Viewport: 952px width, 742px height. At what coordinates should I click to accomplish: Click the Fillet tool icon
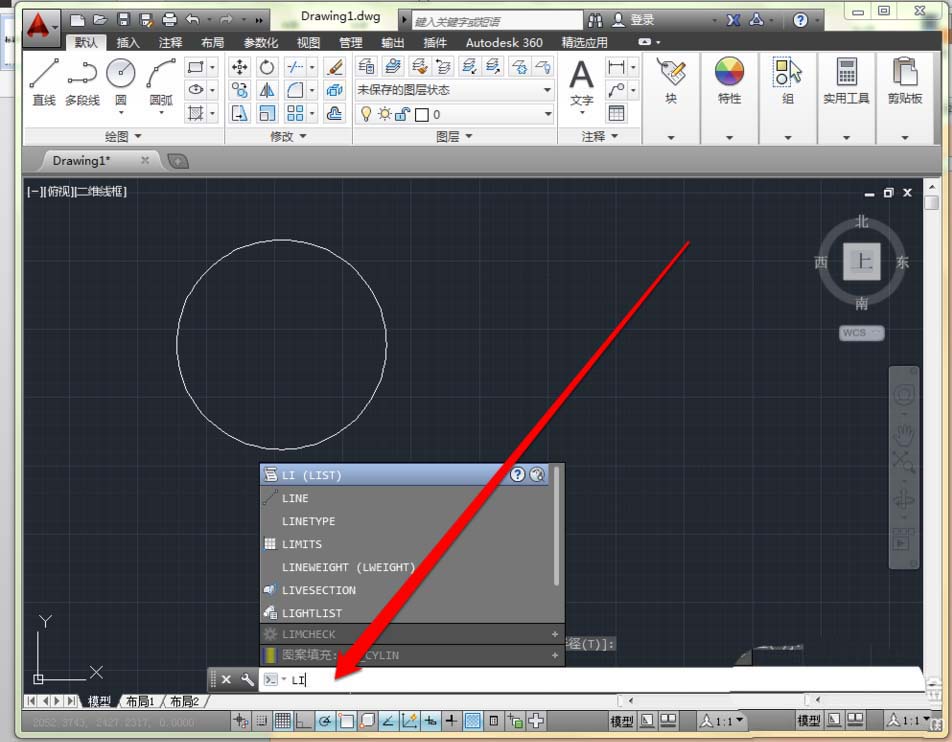click(295, 90)
